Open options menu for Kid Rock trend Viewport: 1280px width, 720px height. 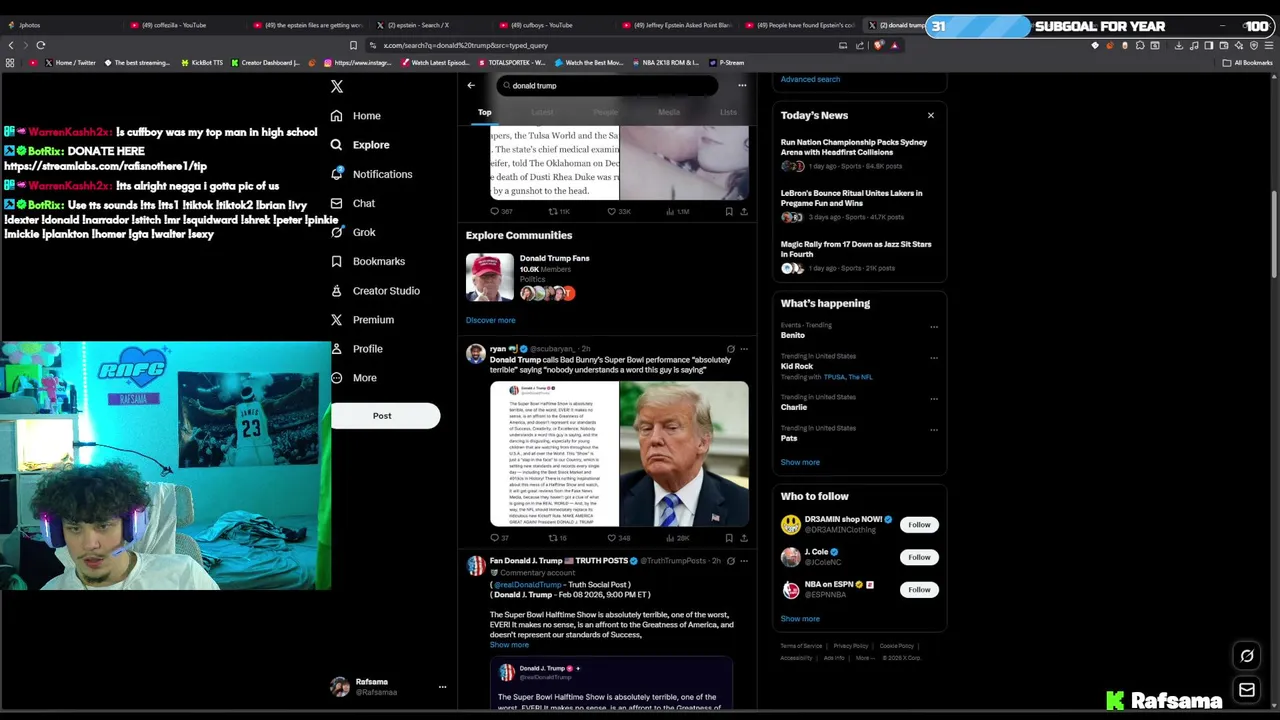click(934, 358)
